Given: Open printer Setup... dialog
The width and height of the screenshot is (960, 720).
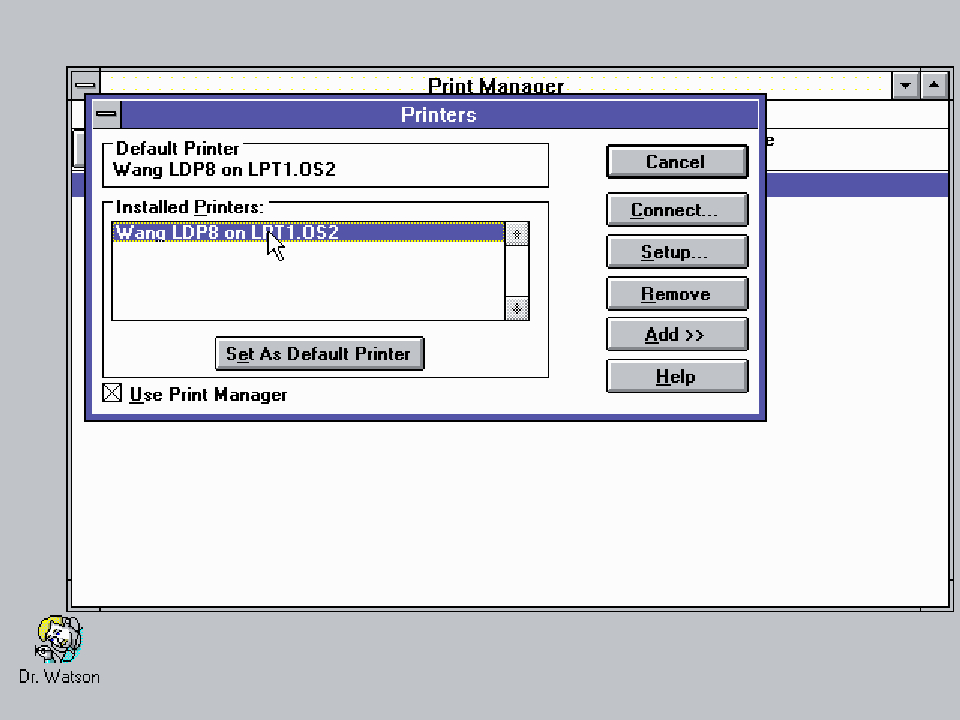Looking at the screenshot, I should tap(677, 252).
